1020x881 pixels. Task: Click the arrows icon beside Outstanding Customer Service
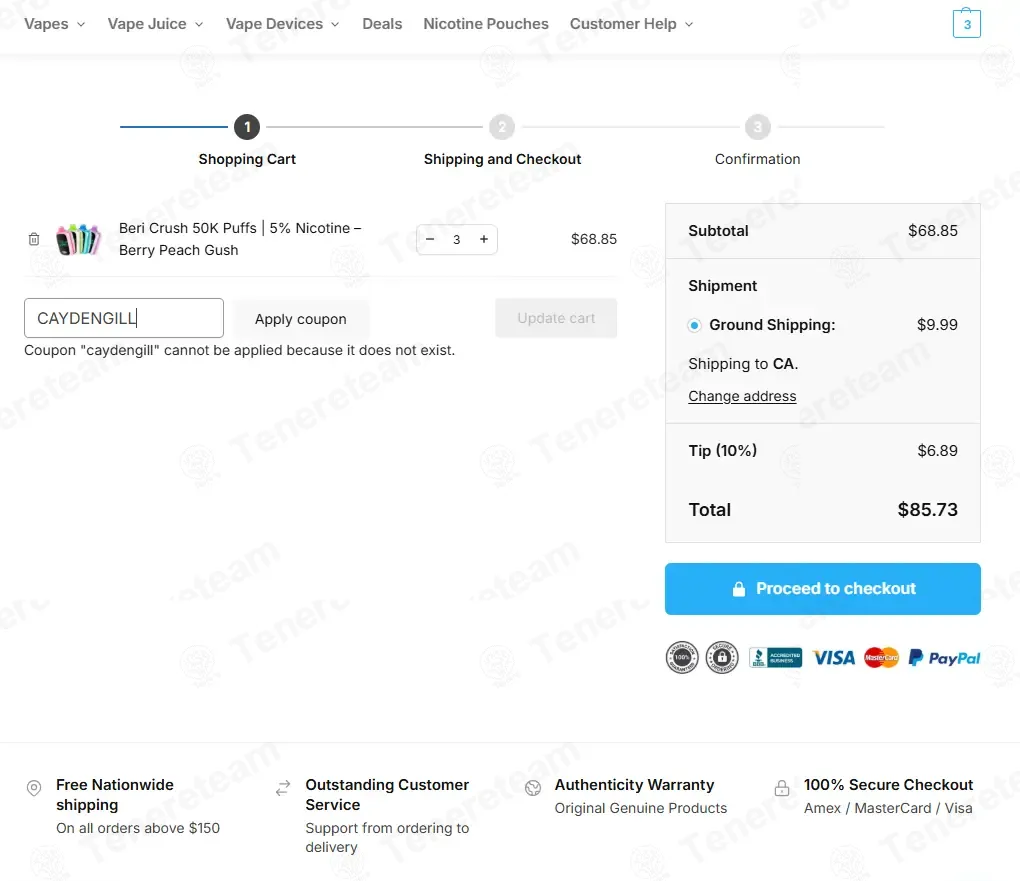(283, 788)
